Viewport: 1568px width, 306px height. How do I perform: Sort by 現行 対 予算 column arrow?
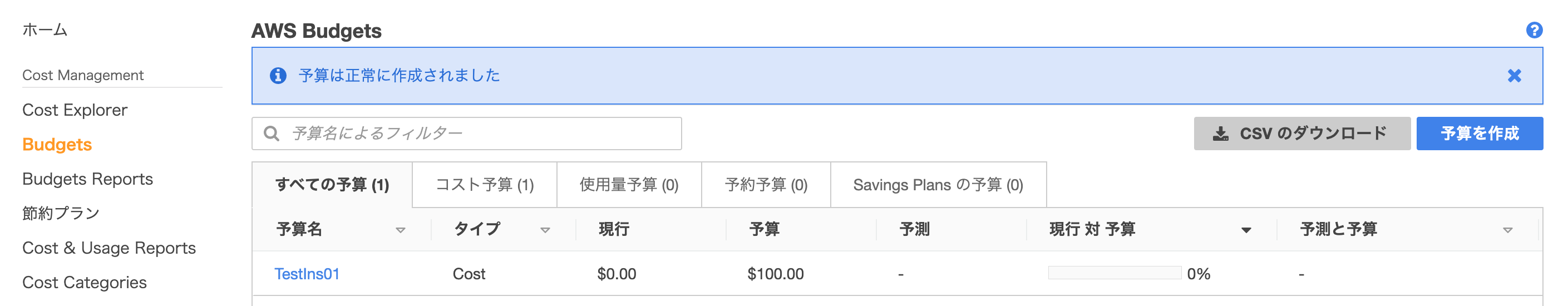coord(1246,230)
